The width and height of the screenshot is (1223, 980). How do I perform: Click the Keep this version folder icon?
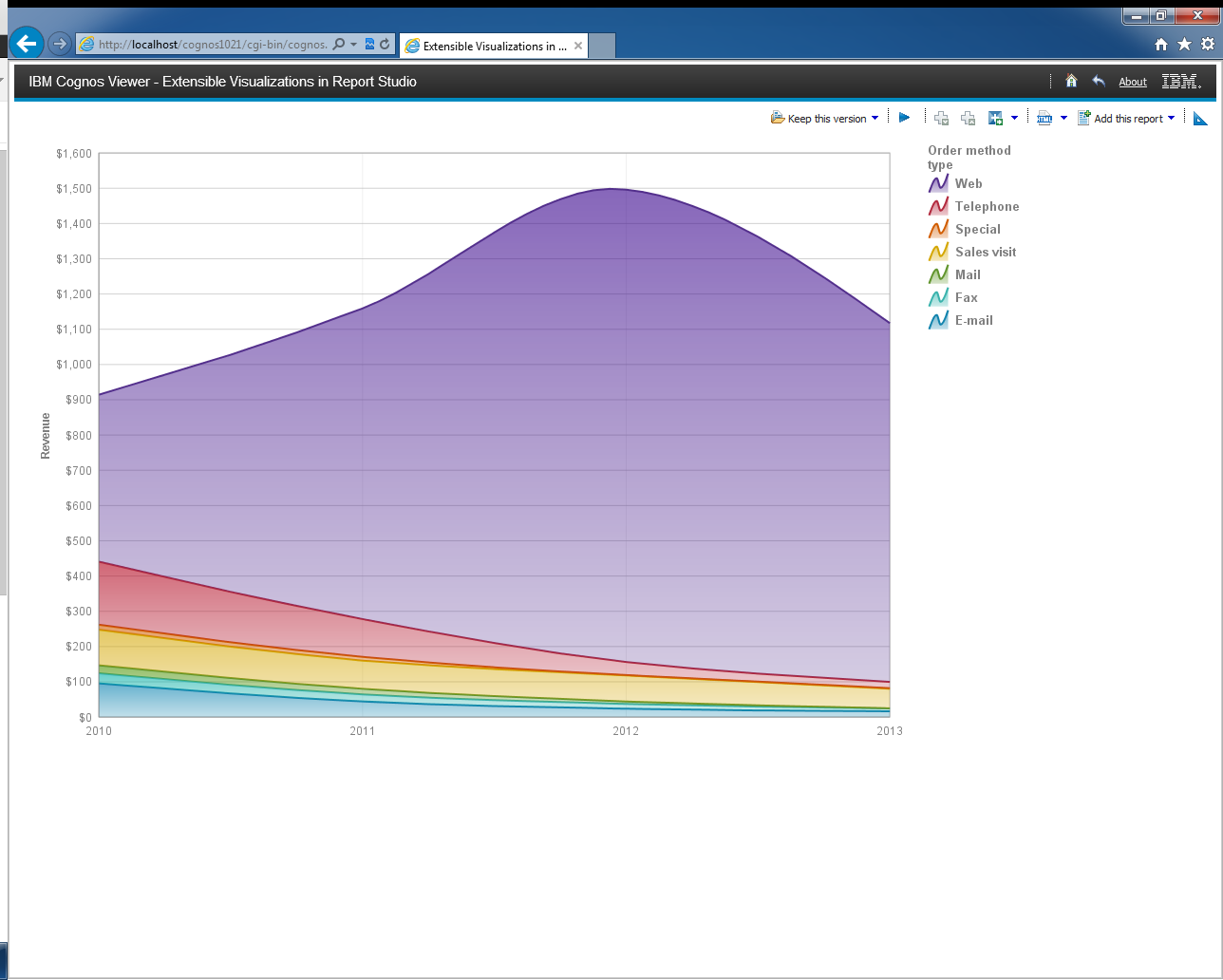coord(778,118)
